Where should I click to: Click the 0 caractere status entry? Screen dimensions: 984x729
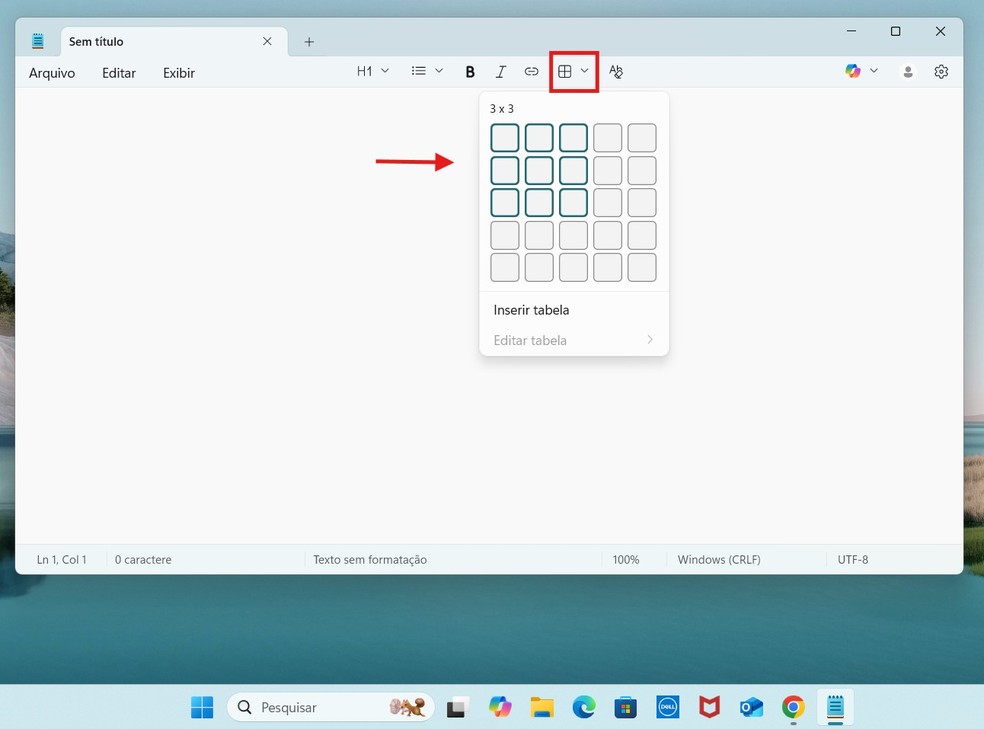(x=143, y=560)
